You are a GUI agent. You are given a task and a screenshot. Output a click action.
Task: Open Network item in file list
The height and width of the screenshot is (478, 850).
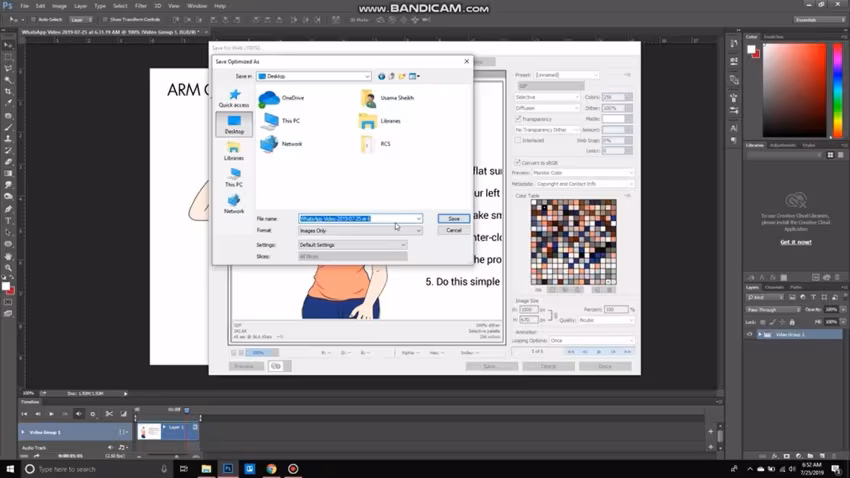[281, 144]
